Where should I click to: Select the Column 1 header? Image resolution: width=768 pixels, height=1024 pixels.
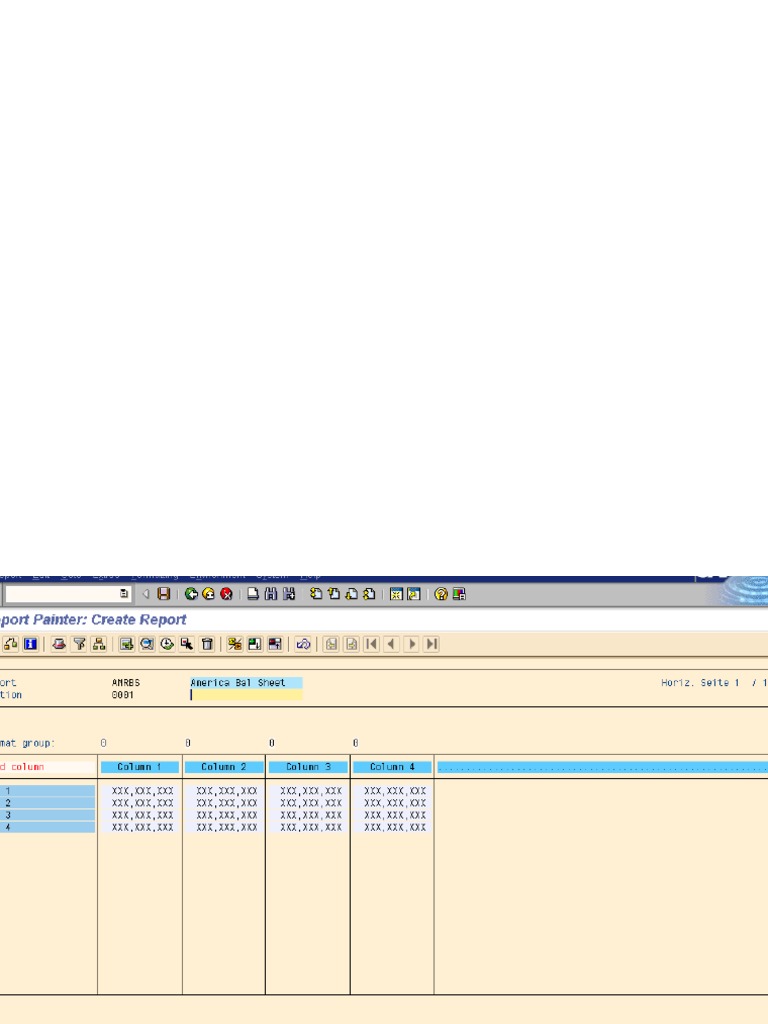click(x=140, y=767)
